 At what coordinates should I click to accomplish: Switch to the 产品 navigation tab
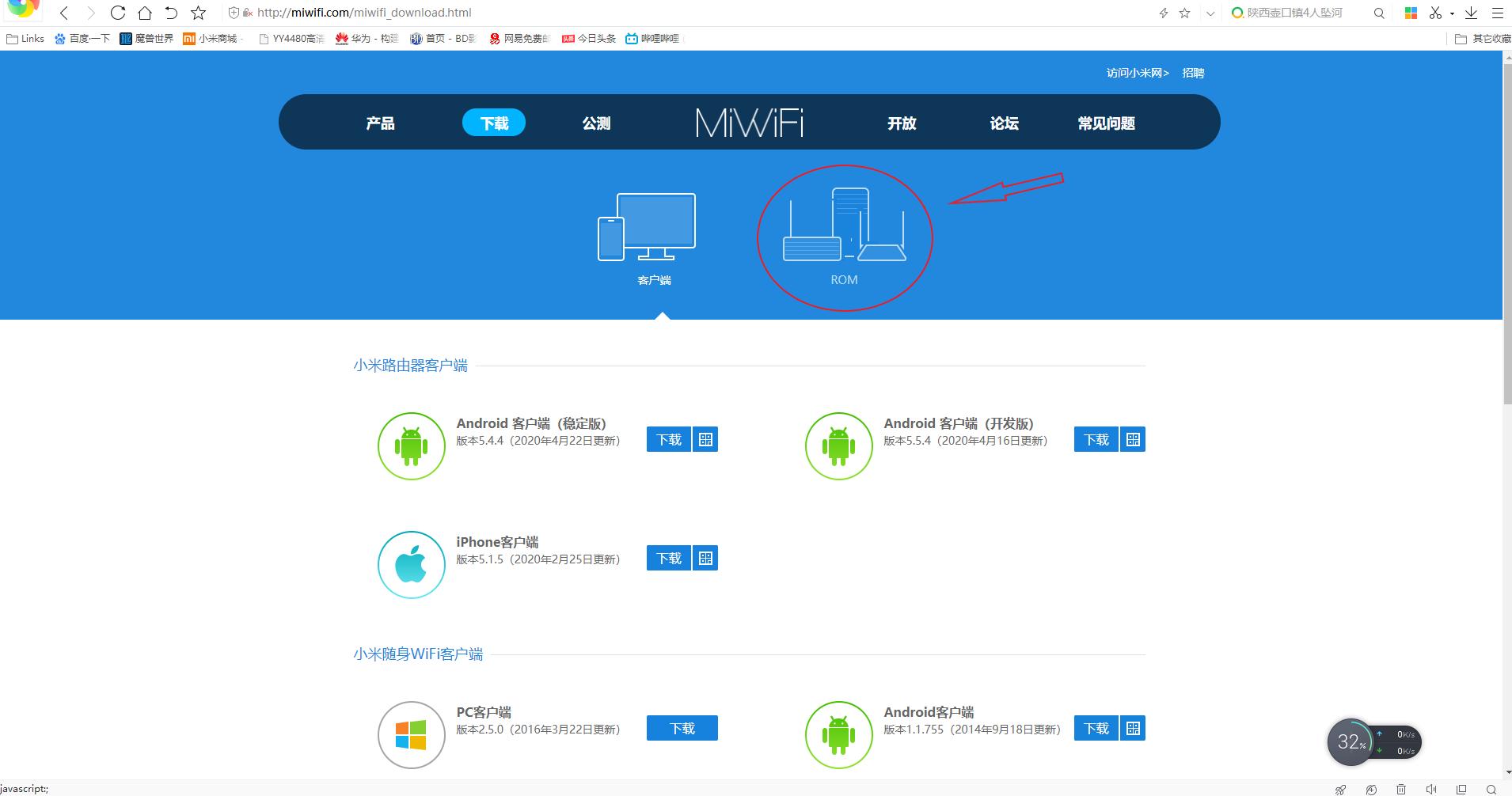[379, 123]
